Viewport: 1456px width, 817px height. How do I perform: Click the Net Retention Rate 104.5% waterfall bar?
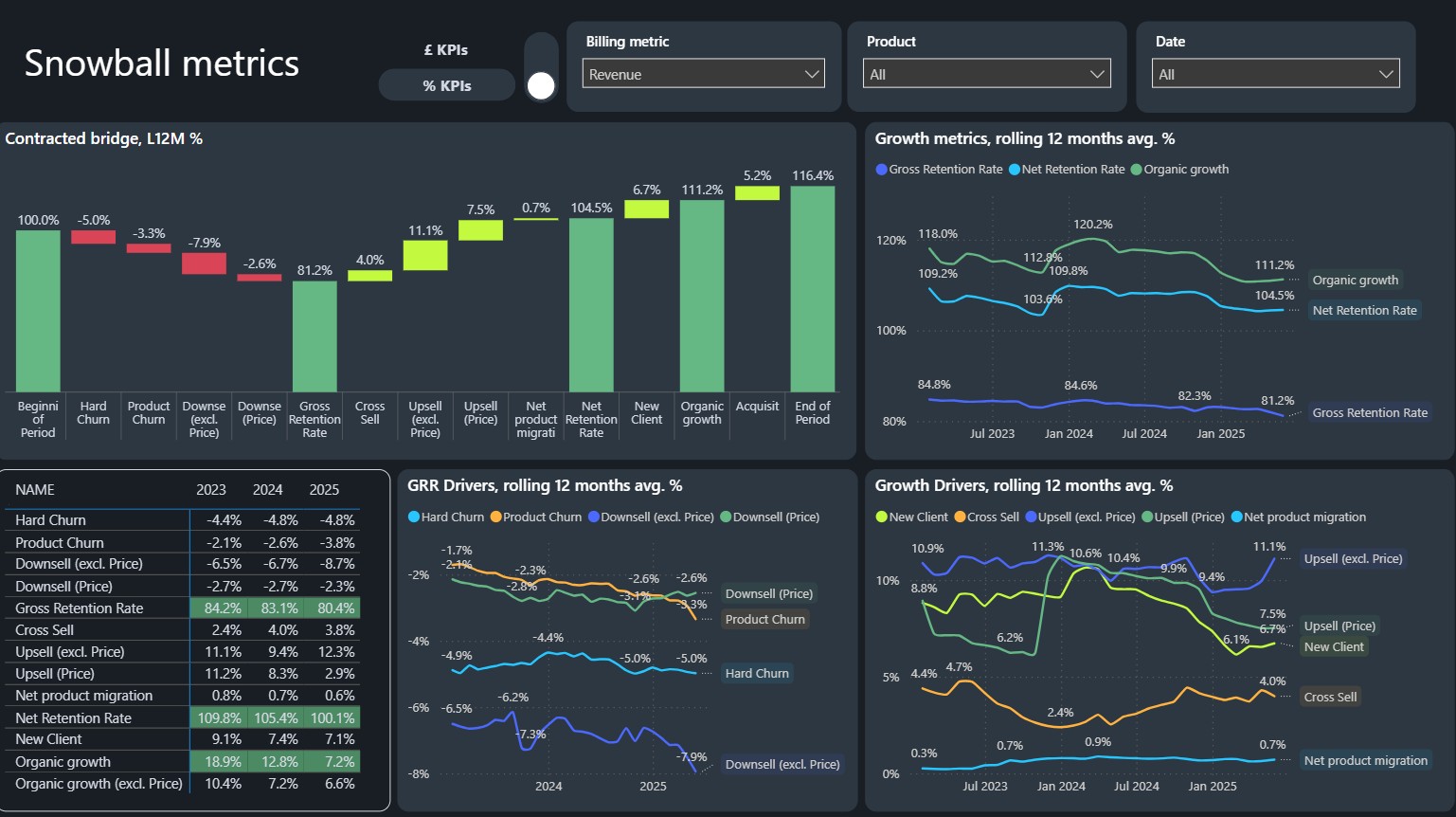pos(591,305)
